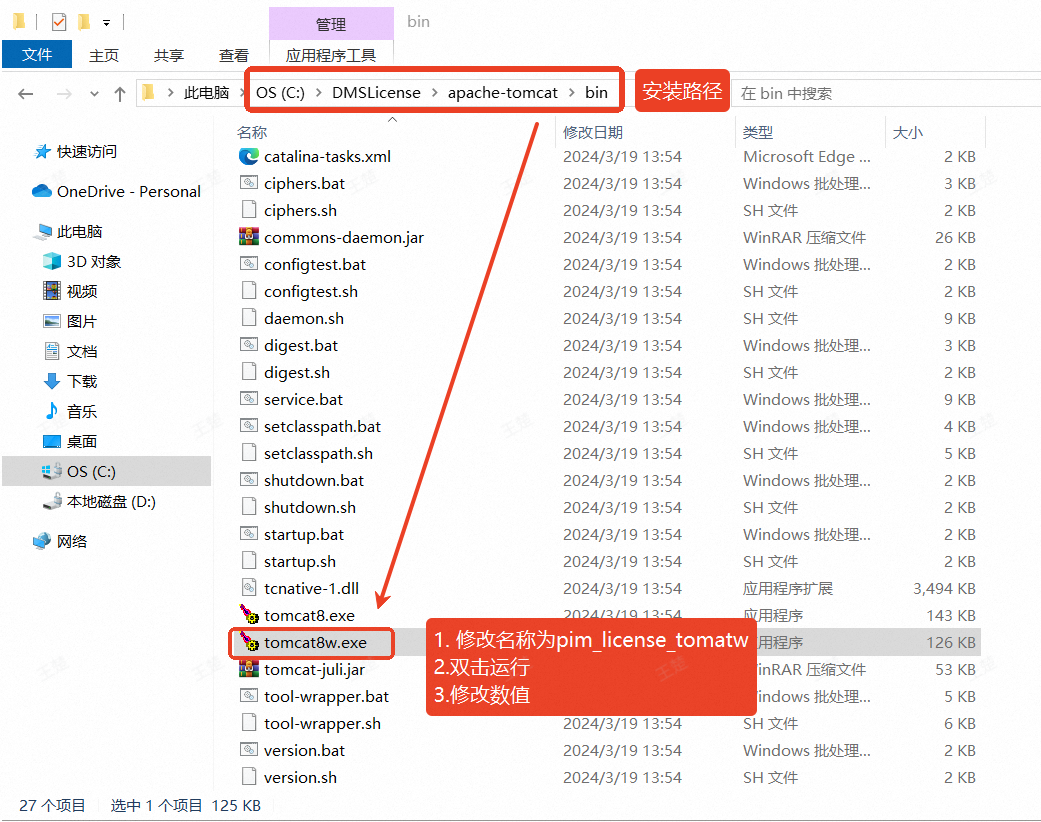
Task: Open the 文件 menu tab
Action: pyautogui.click(x=37, y=54)
